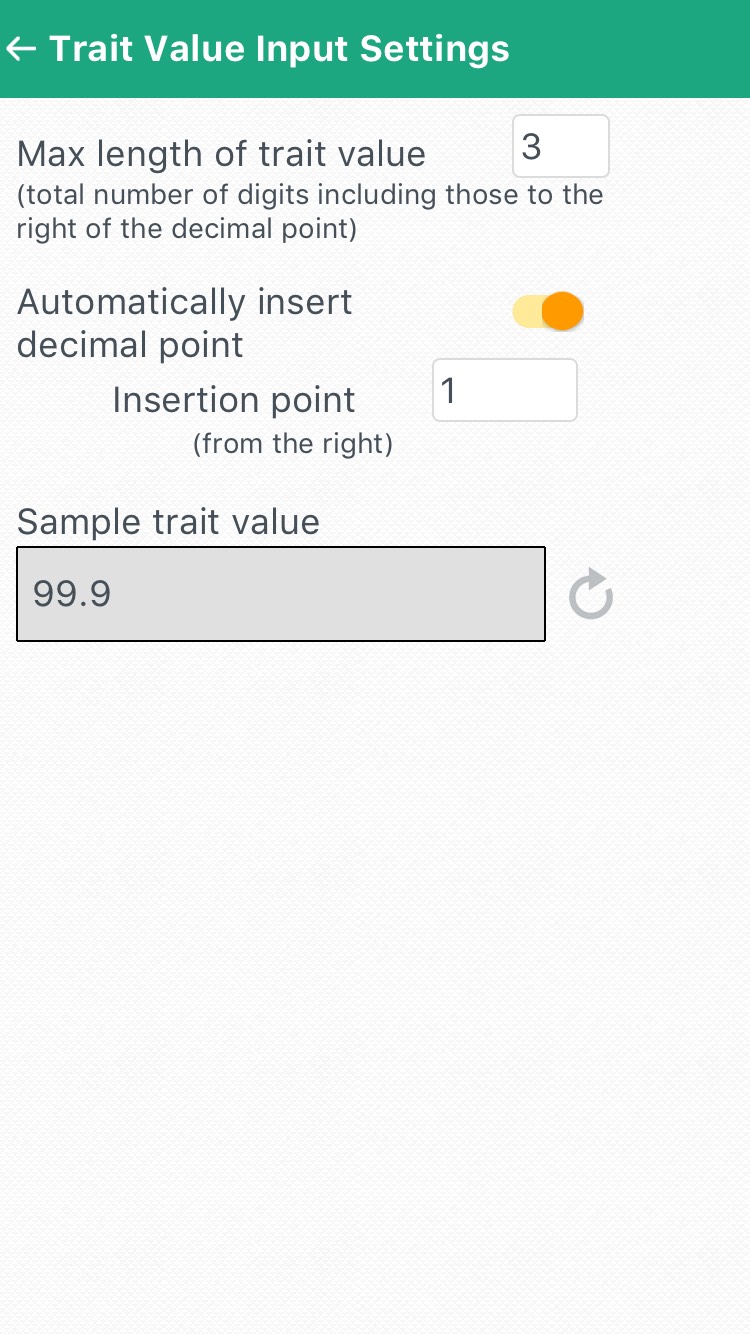Image resolution: width=750 pixels, height=1334 pixels.
Task: Tap the gray Sample trait value box
Action: tap(281, 594)
